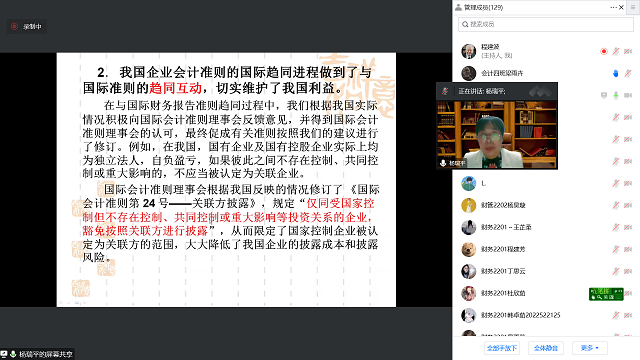Select the 会计四班 member name
The width and height of the screenshot is (640, 360).
tap(502, 73)
